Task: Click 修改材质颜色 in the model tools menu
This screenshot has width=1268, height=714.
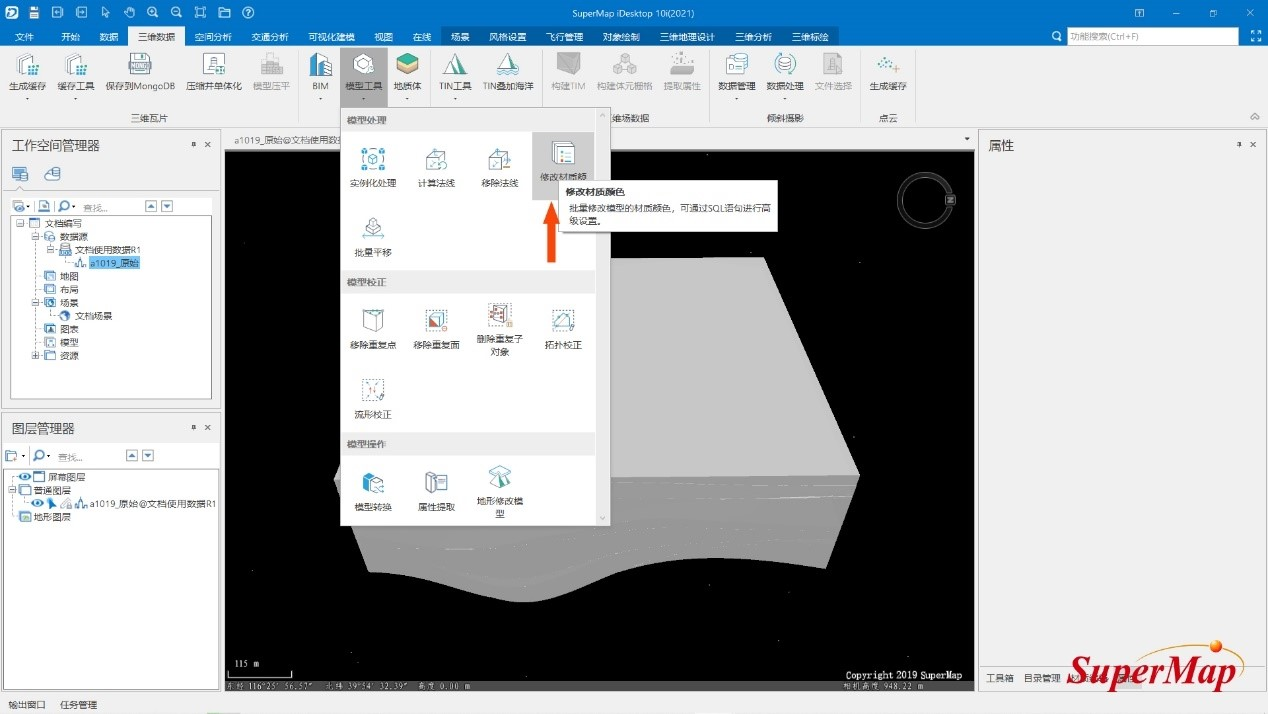Action: [563, 162]
